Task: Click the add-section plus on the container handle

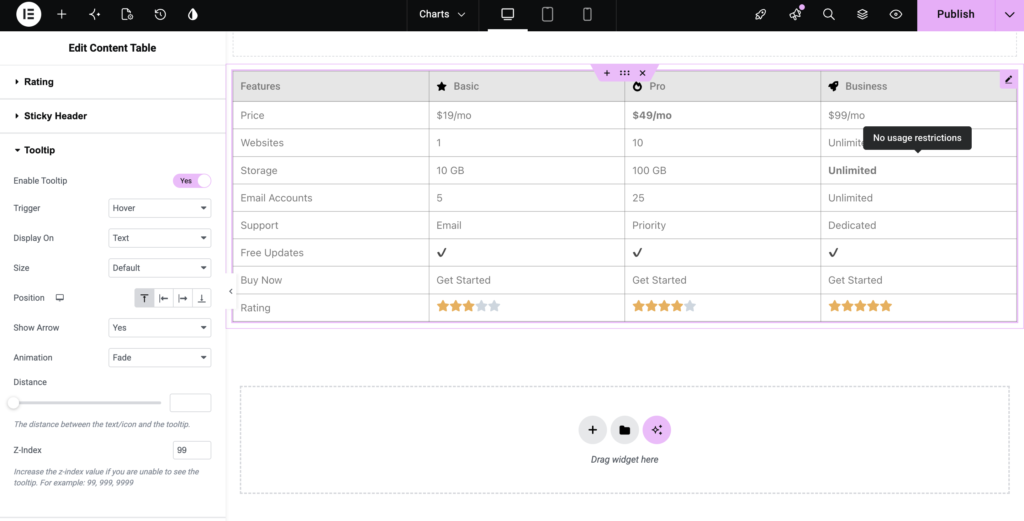Action: [x=607, y=73]
